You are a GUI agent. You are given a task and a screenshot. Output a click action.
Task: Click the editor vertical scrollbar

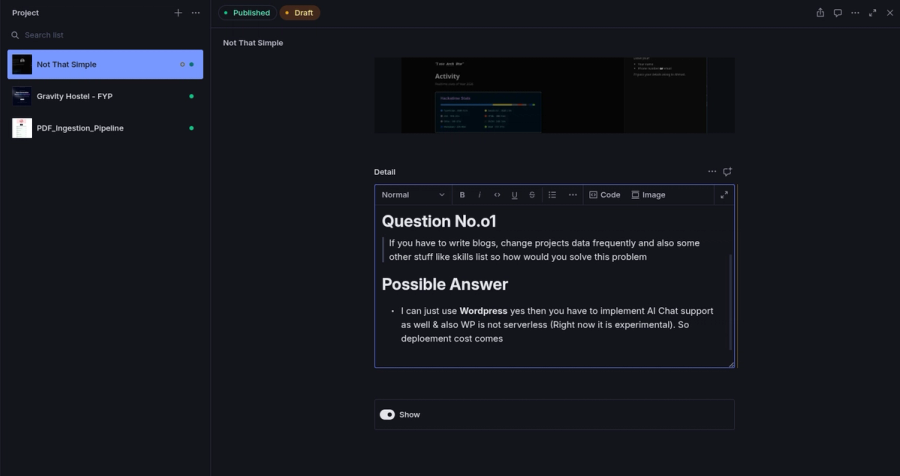pyautogui.click(x=731, y=302)
